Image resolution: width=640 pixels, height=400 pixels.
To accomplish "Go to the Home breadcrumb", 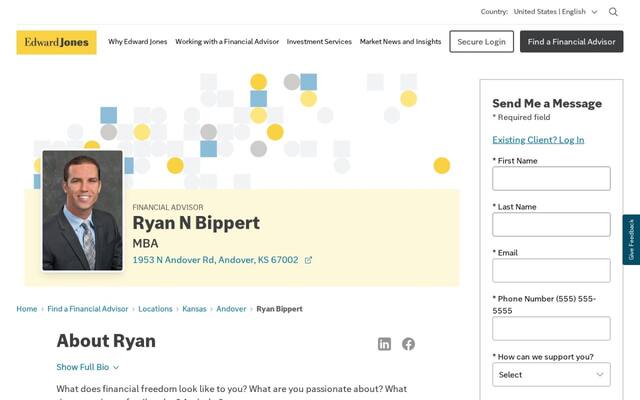I will [x=27, y=309].
